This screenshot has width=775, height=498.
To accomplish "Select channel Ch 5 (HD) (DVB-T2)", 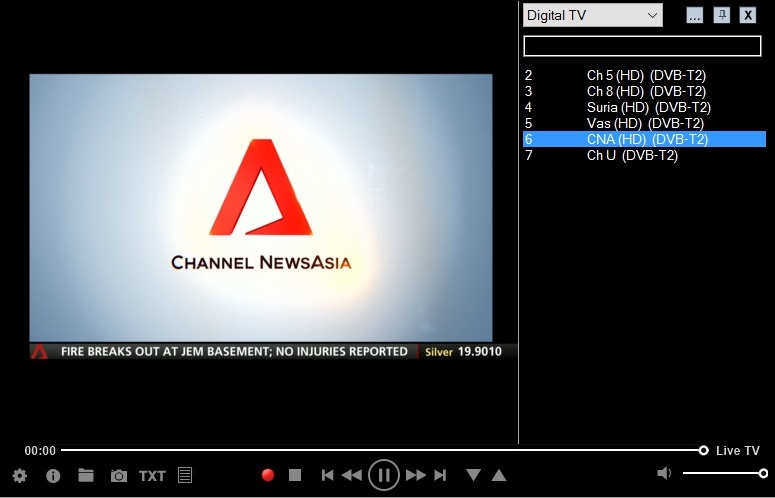I will coord(645,76).
